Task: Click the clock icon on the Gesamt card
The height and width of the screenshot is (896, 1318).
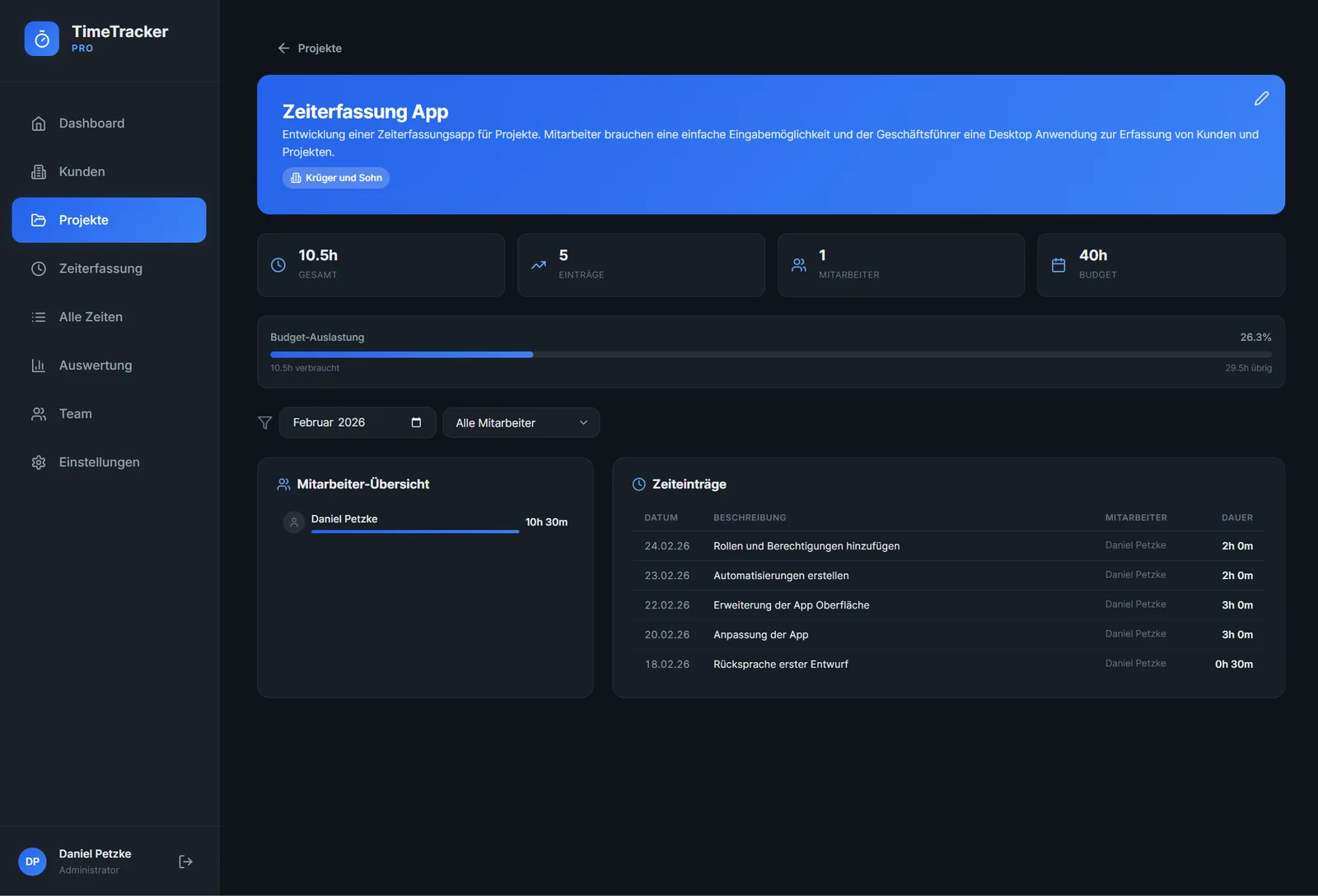Action: [278, 265]
